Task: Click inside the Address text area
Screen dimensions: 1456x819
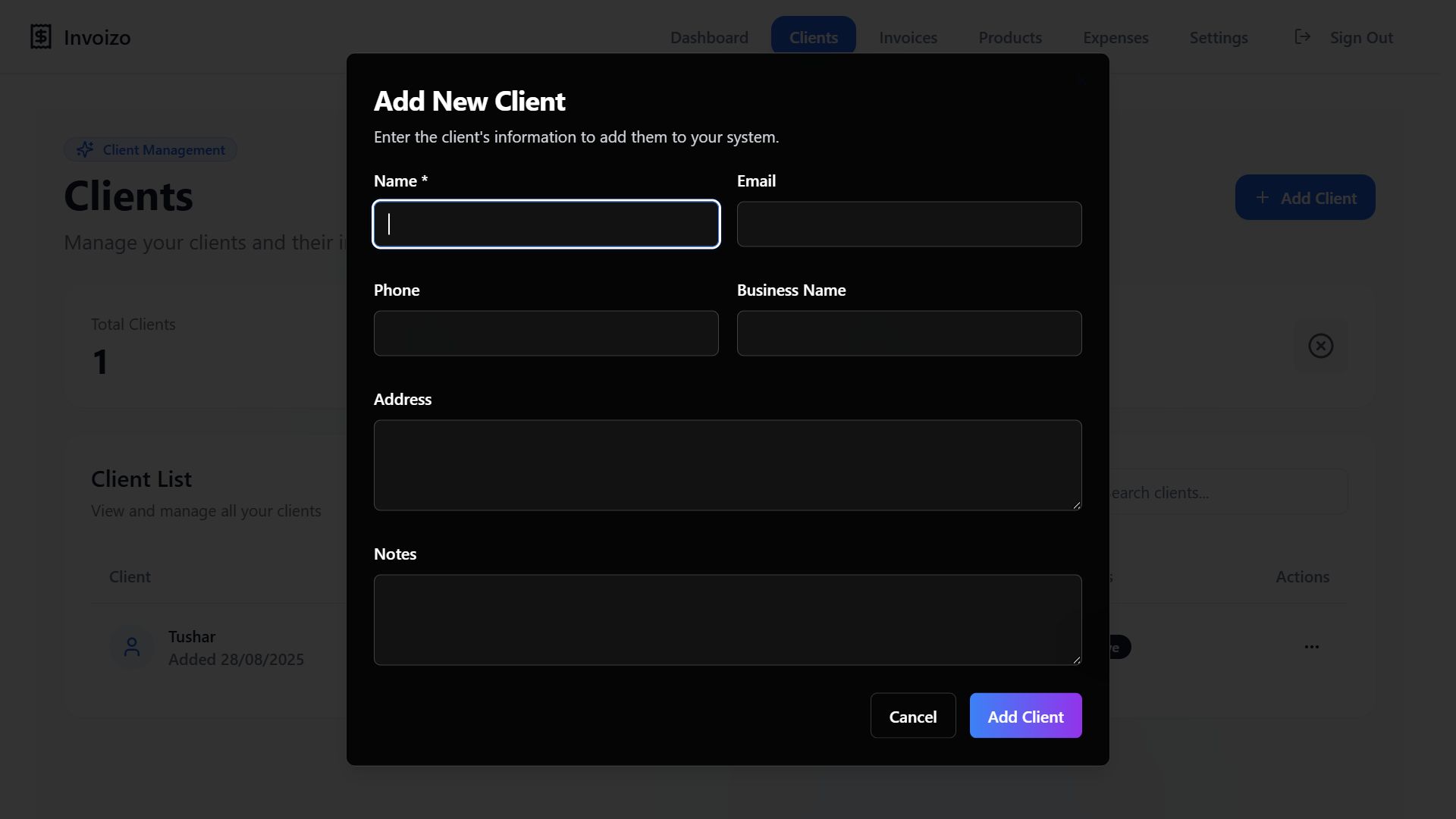Action: [726, 465]
